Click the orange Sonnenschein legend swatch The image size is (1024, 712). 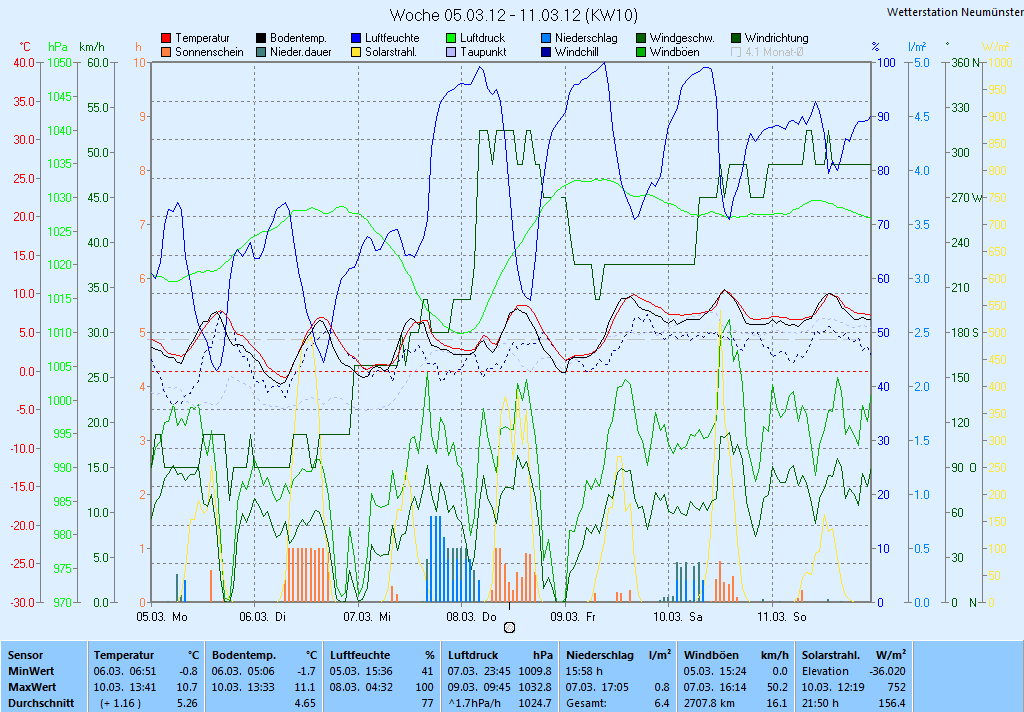pos(166,52)
